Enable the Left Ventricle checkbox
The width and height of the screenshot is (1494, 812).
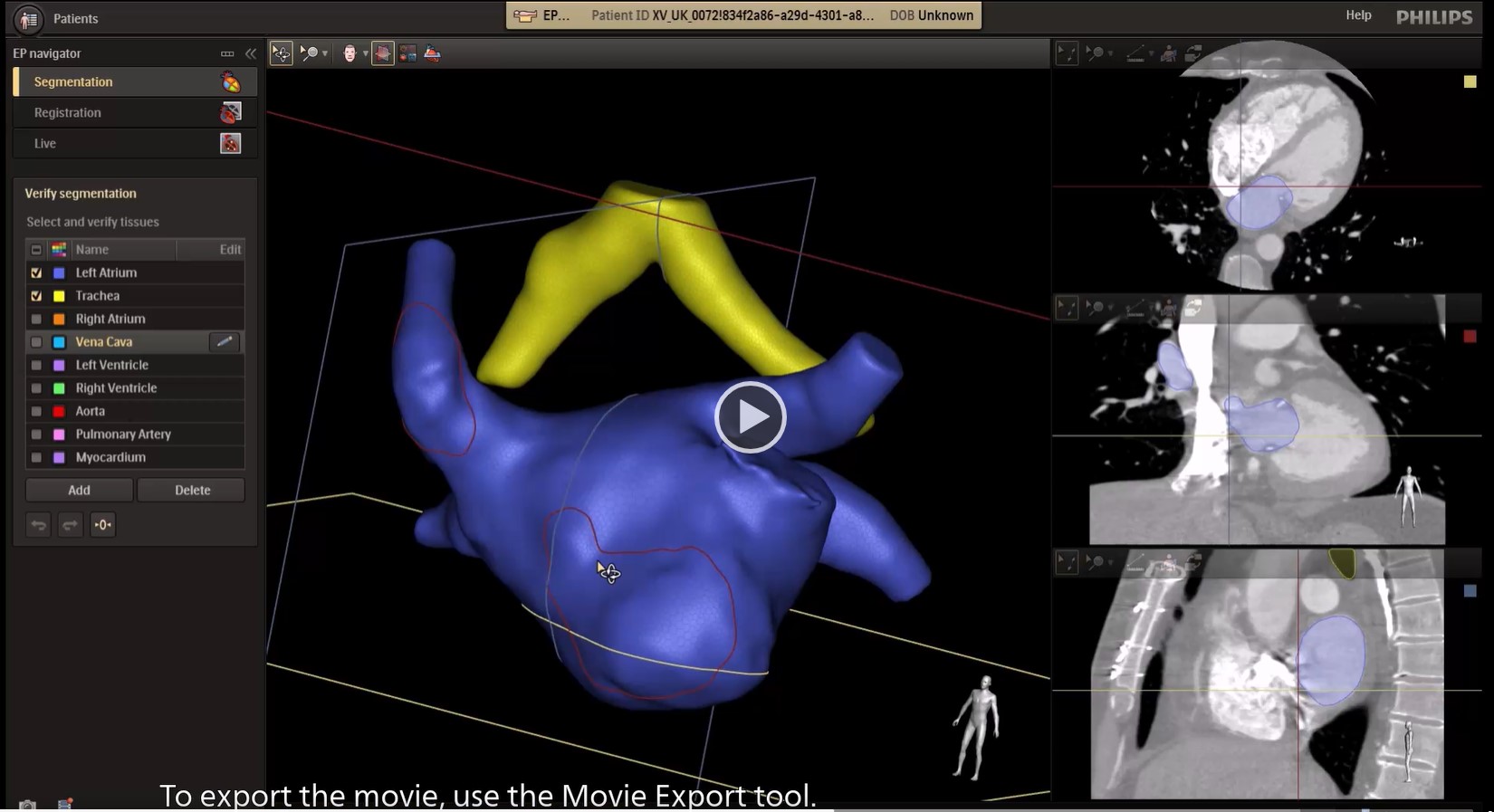click(36, 365)
